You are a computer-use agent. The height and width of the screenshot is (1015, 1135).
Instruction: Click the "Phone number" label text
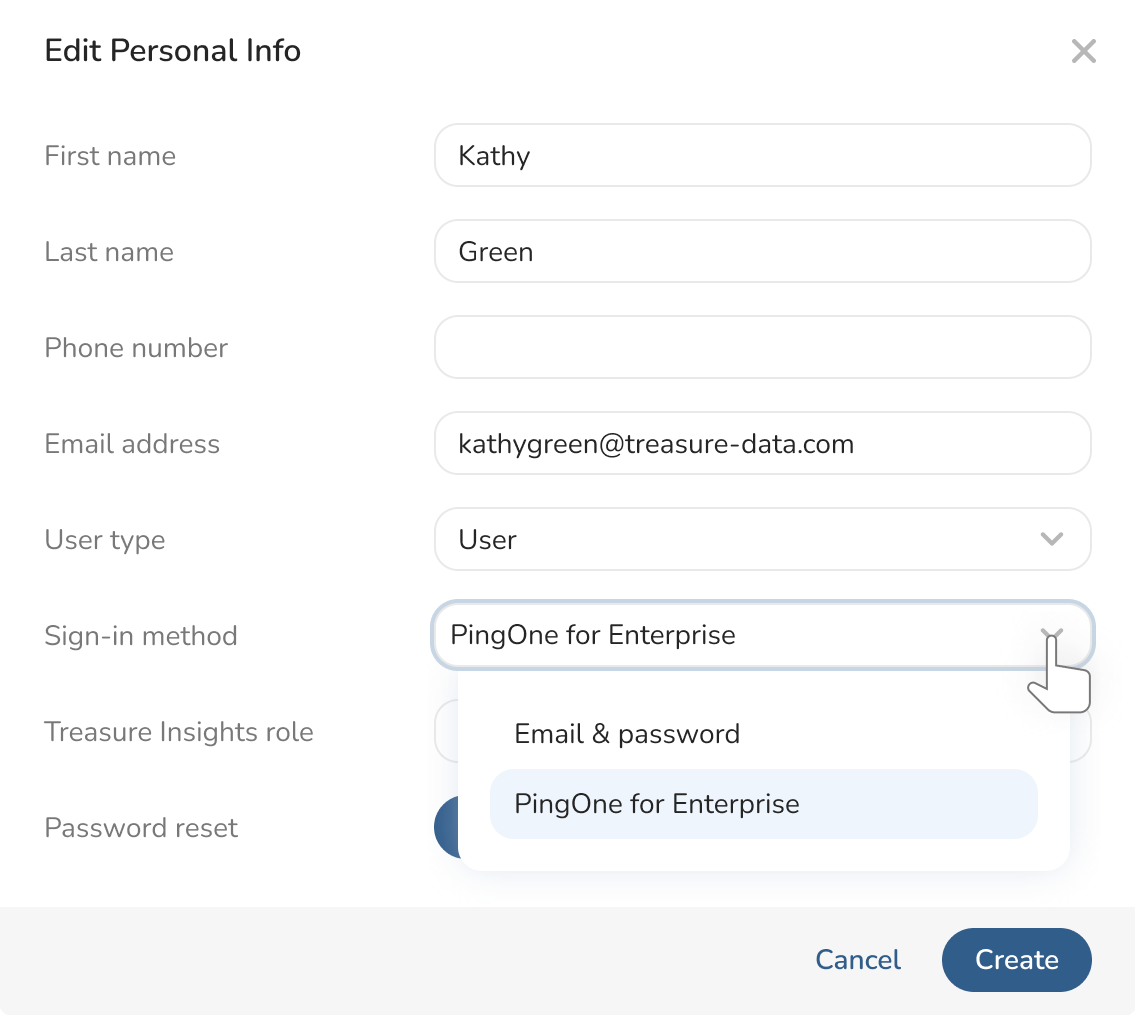pos(136,348)
